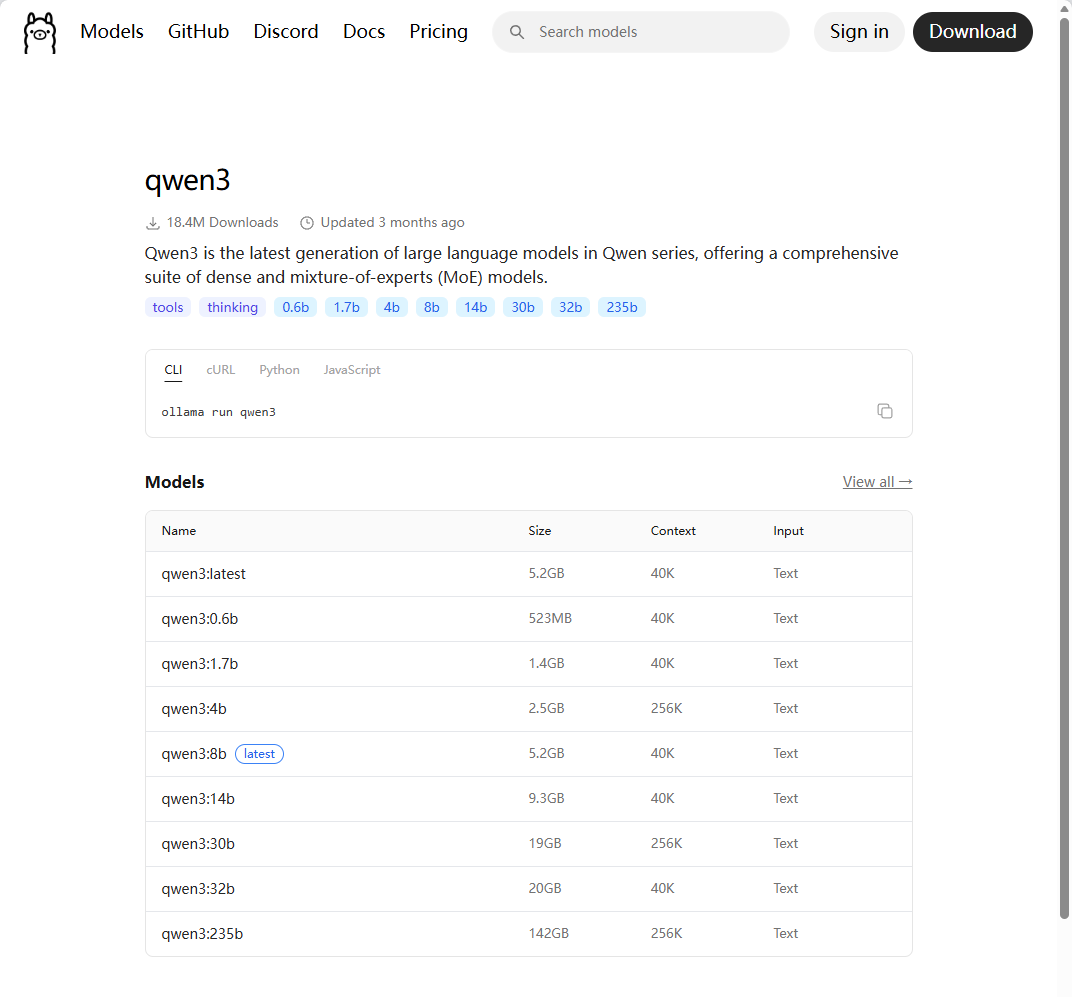Screen dimensions: 1072x997
Task: Open the View all link
Action: click(877, 482)
